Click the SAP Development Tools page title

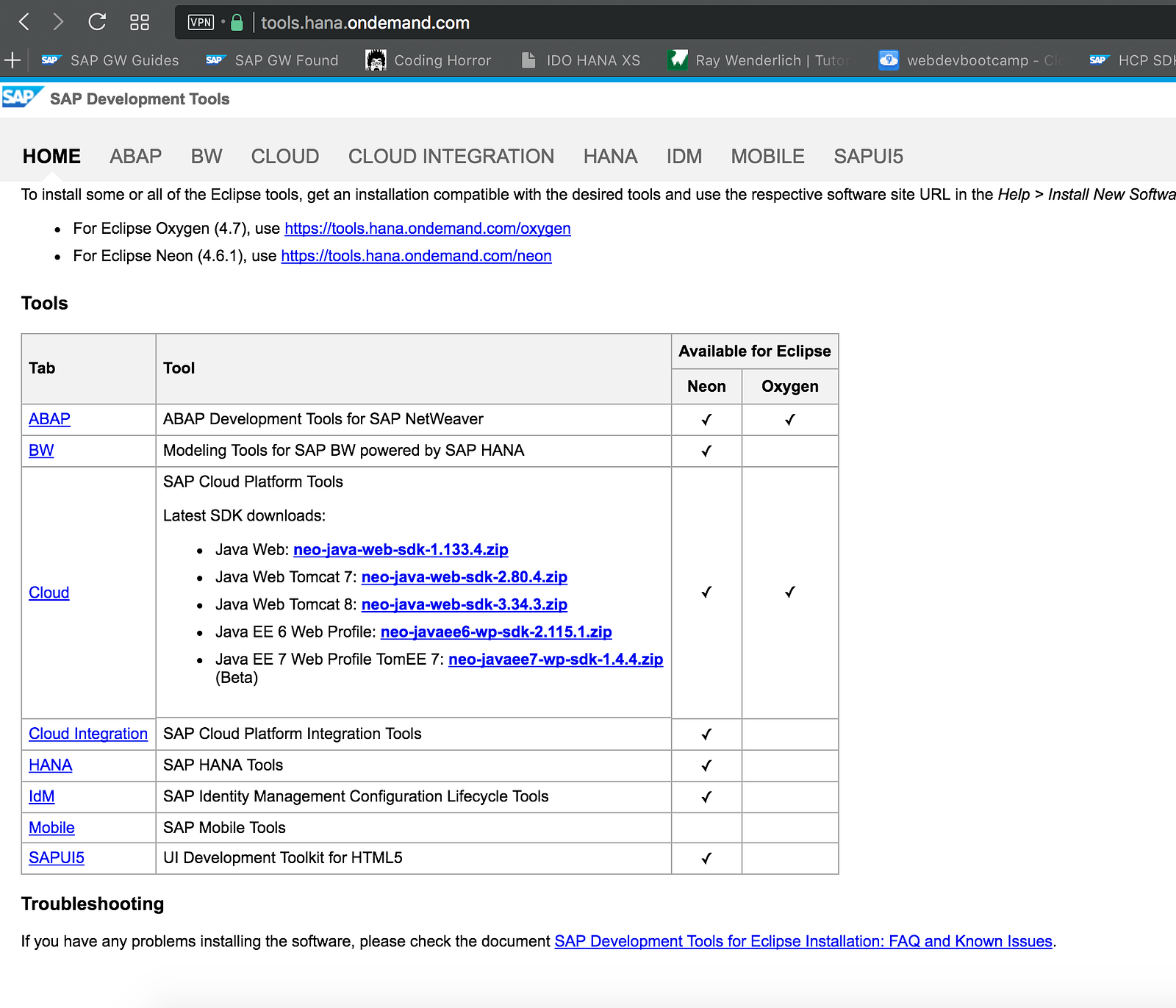(x=140, y=99)
